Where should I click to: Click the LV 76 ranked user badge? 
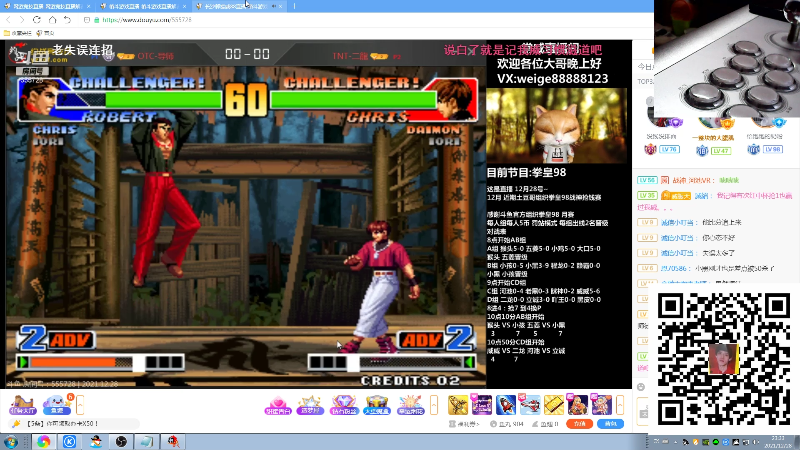click(669, 149)
